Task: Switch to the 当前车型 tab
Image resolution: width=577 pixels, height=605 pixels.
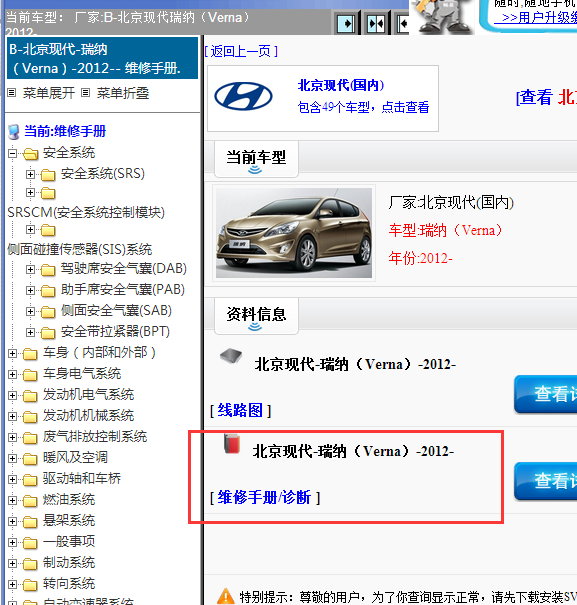Action: [x=256, y=159]
